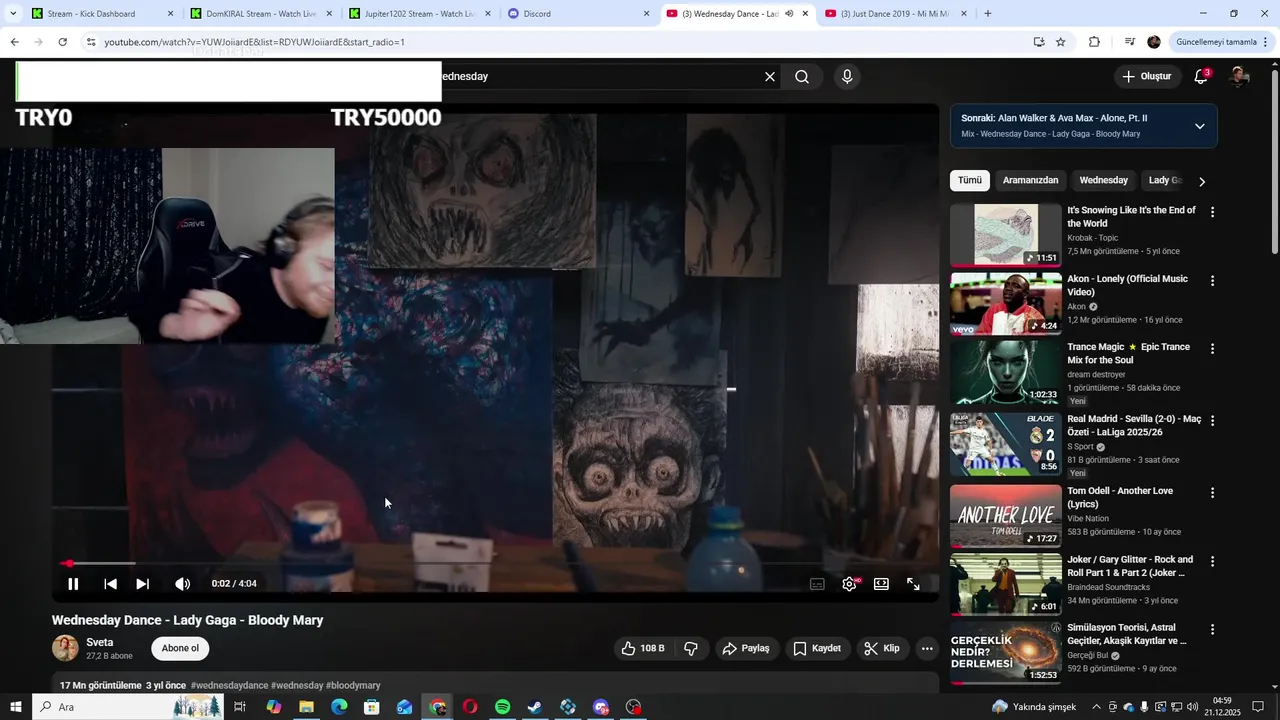Viewport: 1280px width, 720px height.
Task: Open more actions menu beside Klip
Action: tap(927, 648)
